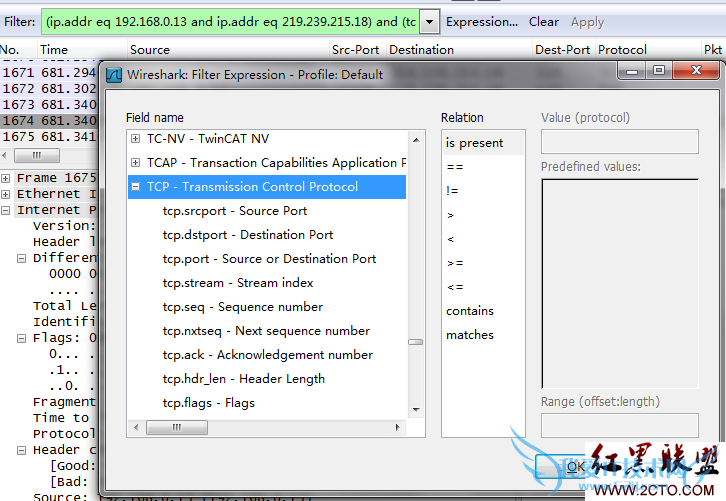This screenshot has height=501, width=726.
Task: Apply the display filter
Action: [x=587, y=22]
